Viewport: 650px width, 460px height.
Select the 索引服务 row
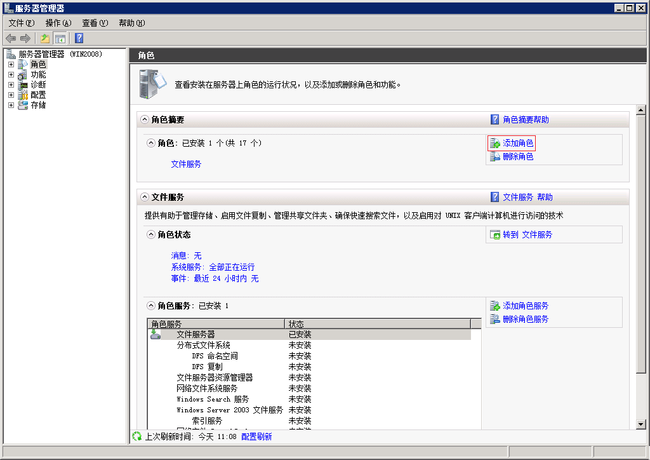pos(309,421)
